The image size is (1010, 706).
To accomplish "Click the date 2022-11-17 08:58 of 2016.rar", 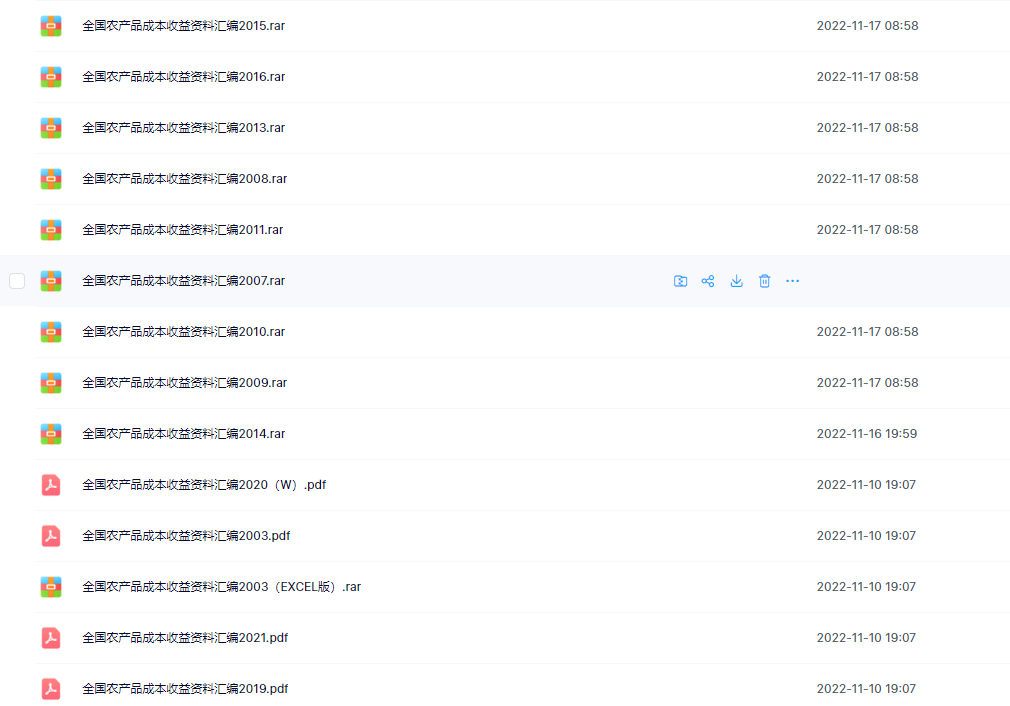I will [867, 77].
